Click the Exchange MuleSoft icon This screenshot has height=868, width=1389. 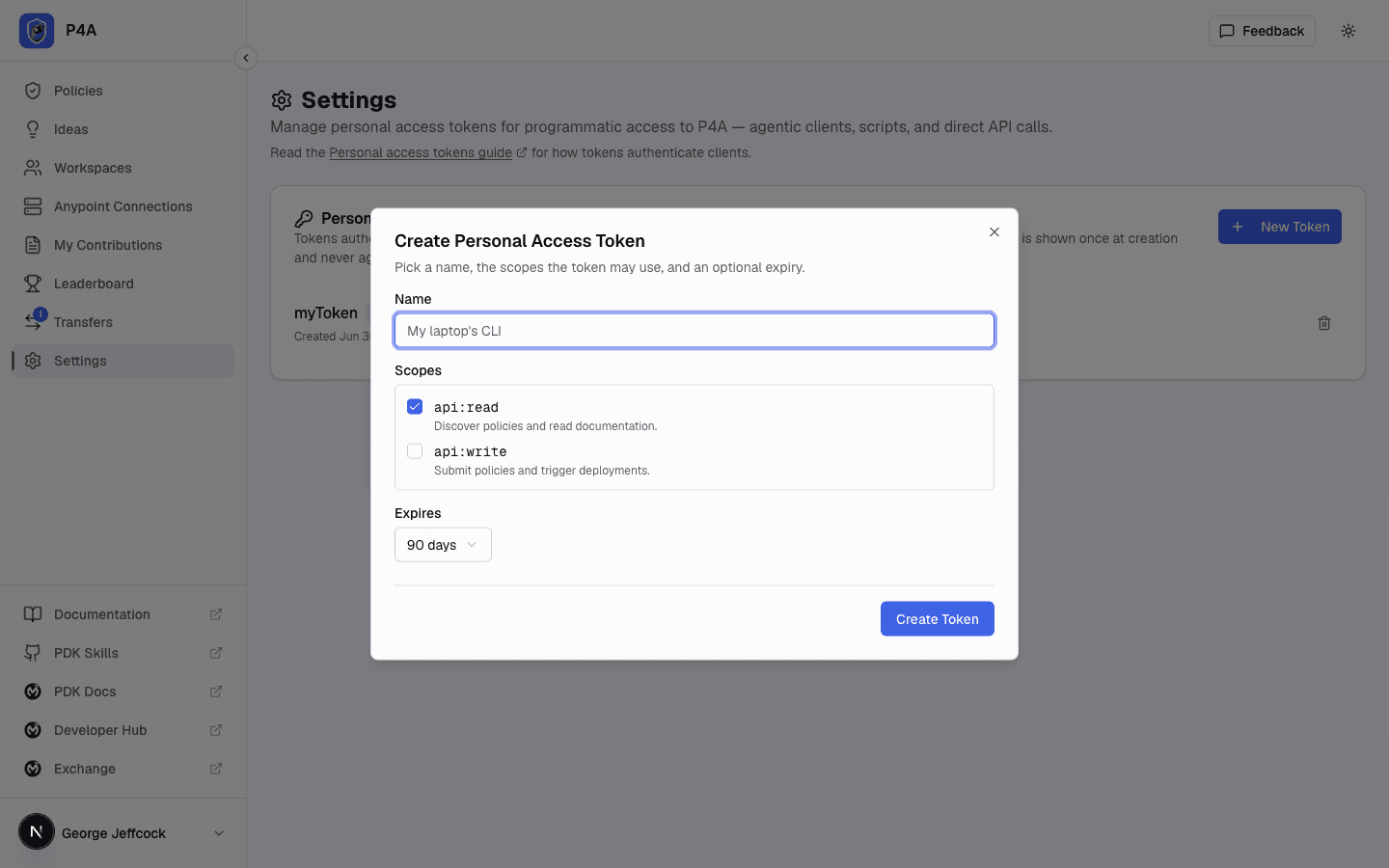(33, 769)
